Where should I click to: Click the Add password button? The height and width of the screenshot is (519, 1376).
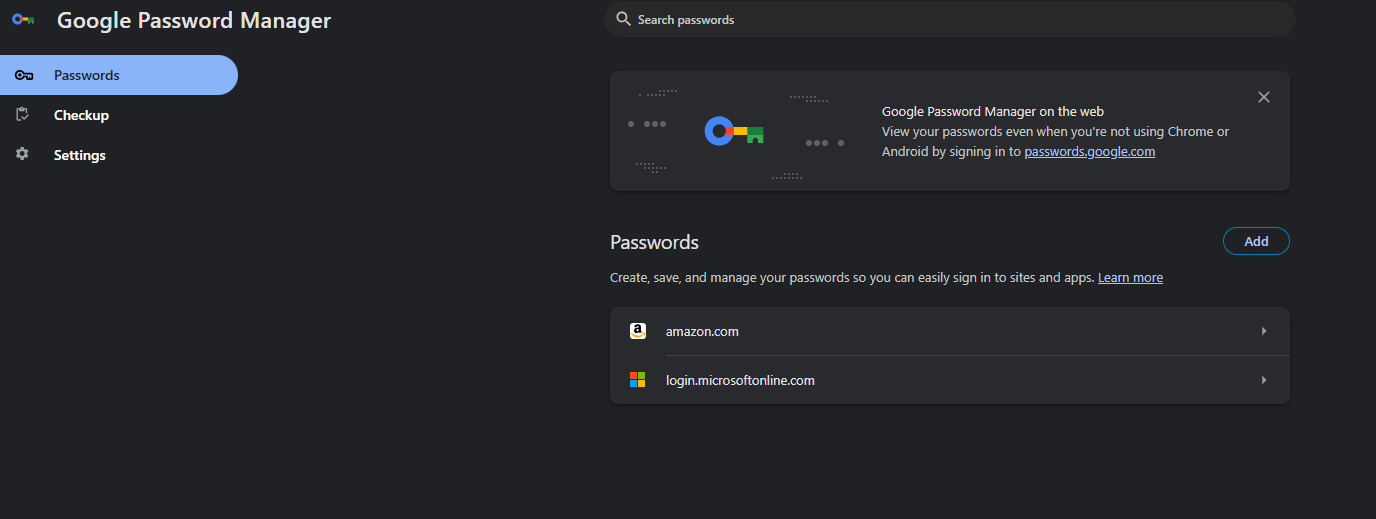coord(1256,241)
